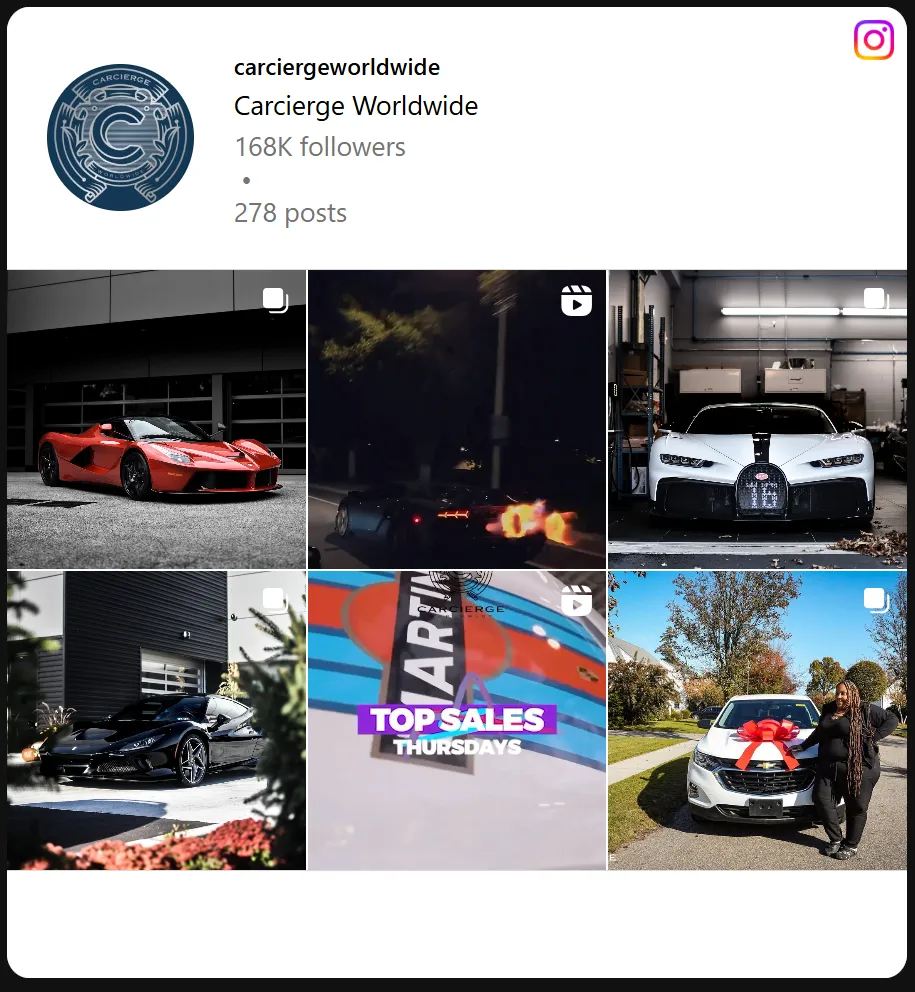View the 168K followers count
This screenshot has height=992, width=915.
320,147
